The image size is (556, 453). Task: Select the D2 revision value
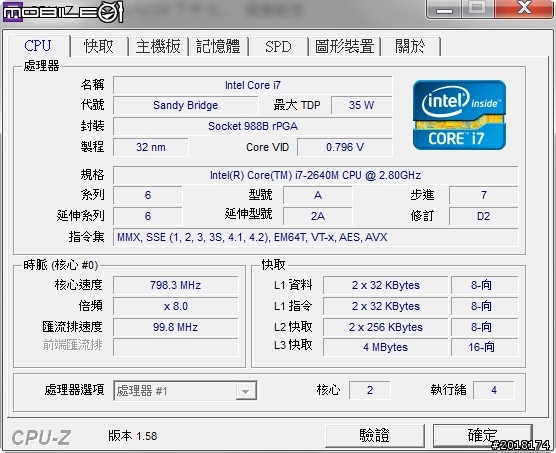483,216
